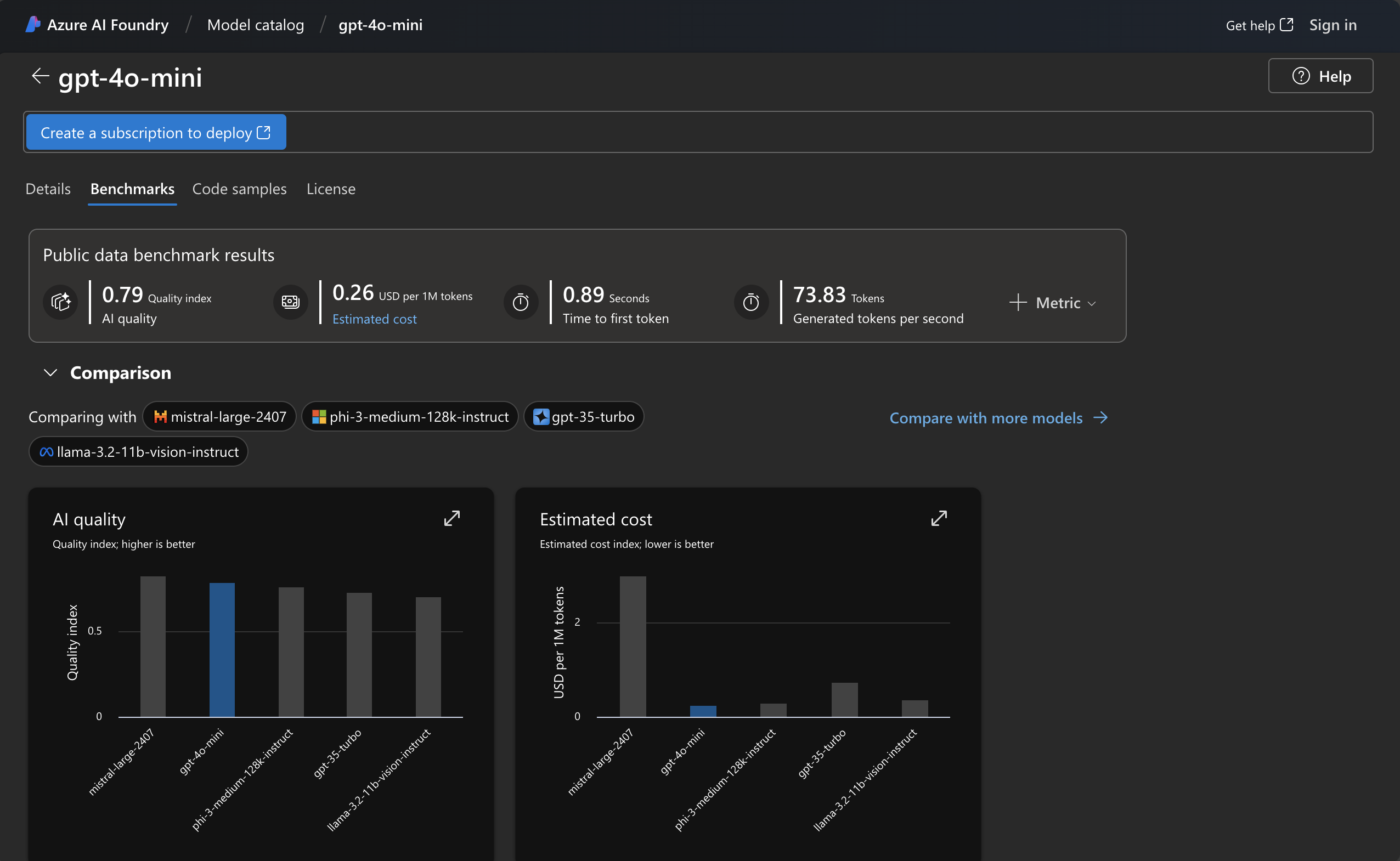The height and width of the screenshot is (861, 1400).
Task: Click the Help button
Action: pos(1320,76)
